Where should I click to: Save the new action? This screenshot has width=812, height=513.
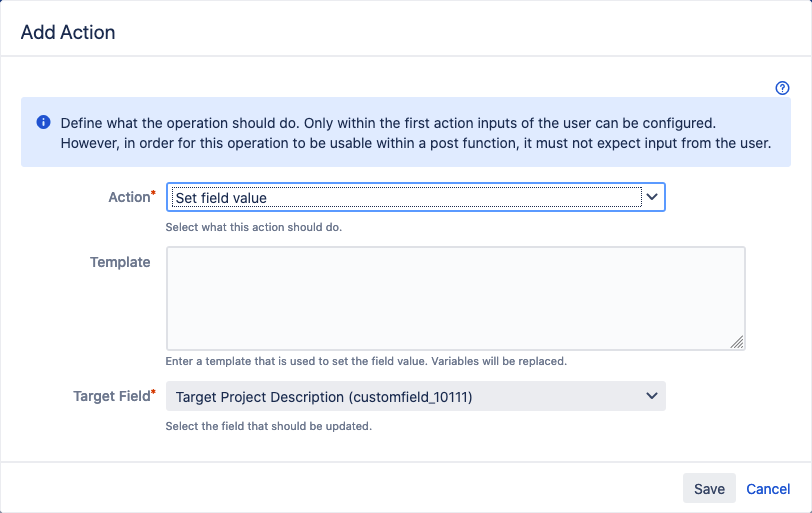(x=709, y=488)
